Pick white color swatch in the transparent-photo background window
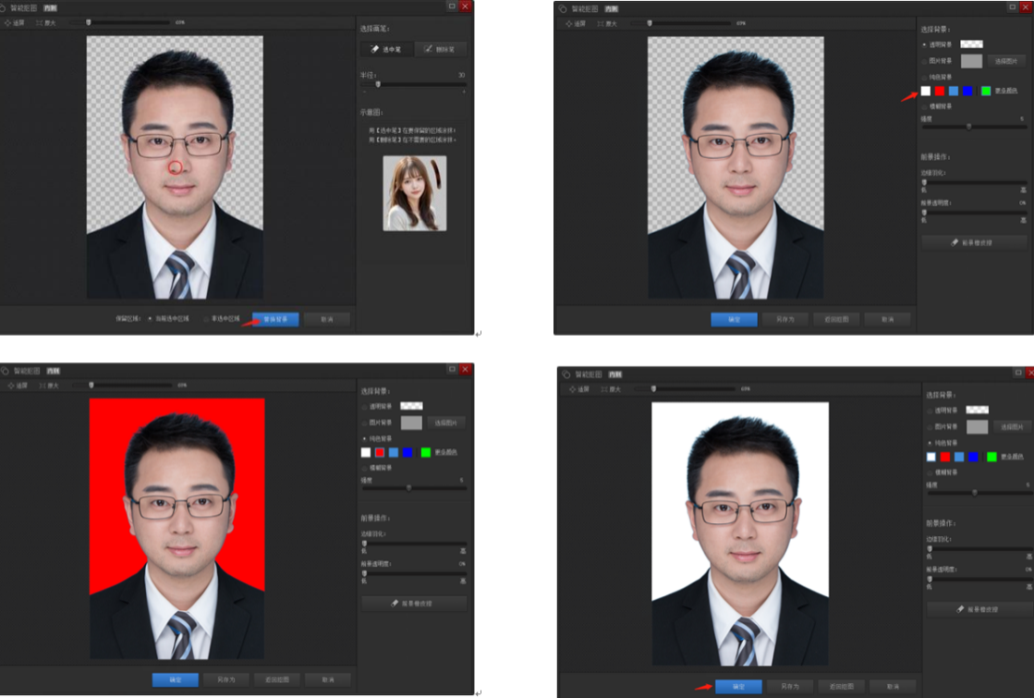Image resolution: width=1034 pixels, height=698 pixels. [926, 91]
